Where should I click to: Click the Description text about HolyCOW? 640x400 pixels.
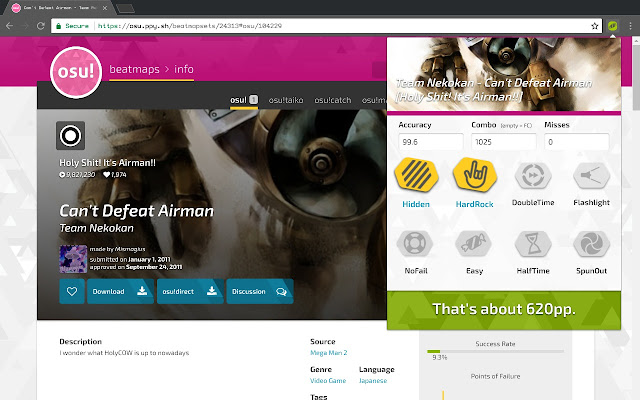coord(124,353)
